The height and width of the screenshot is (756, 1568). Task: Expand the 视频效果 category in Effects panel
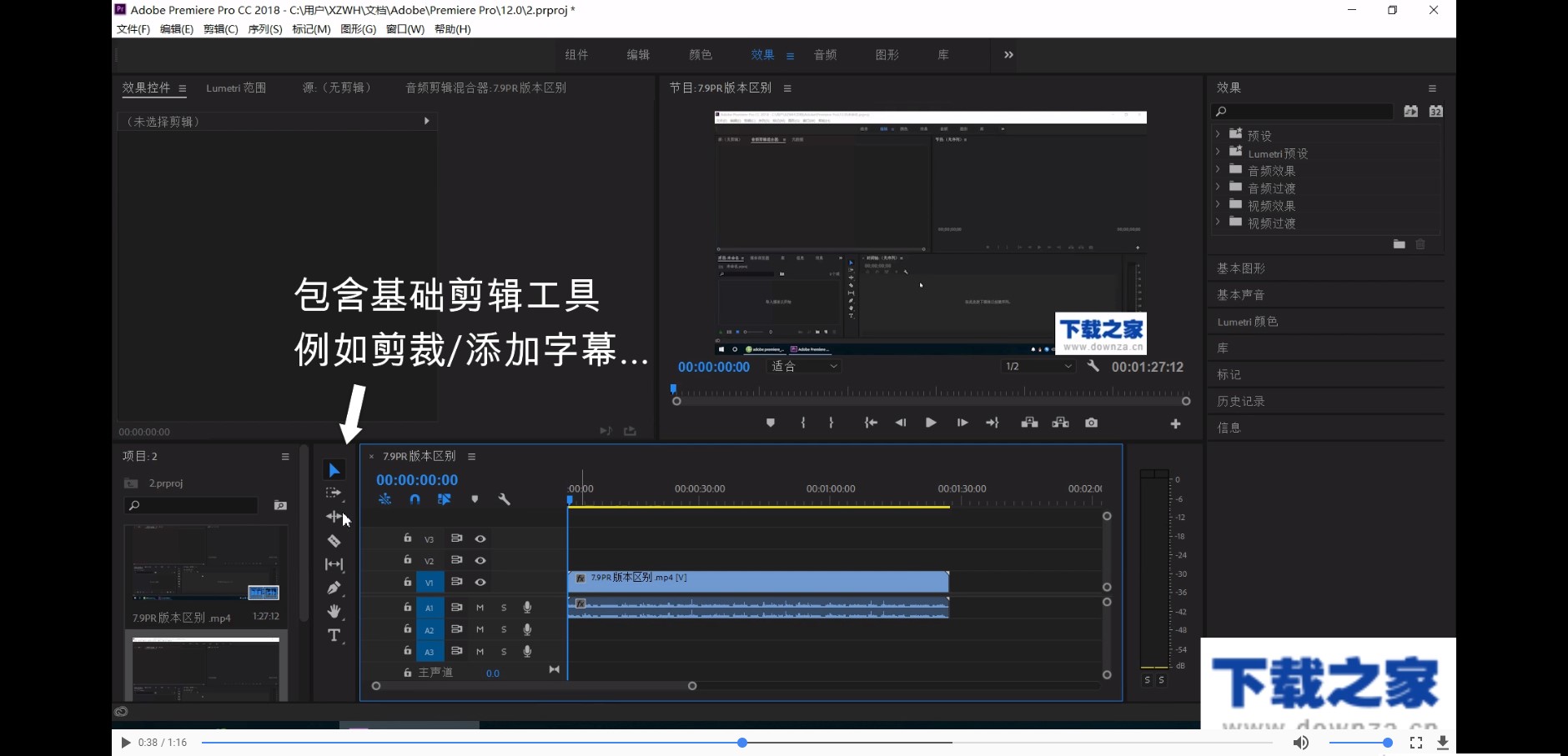click(x=1220, y=205)
